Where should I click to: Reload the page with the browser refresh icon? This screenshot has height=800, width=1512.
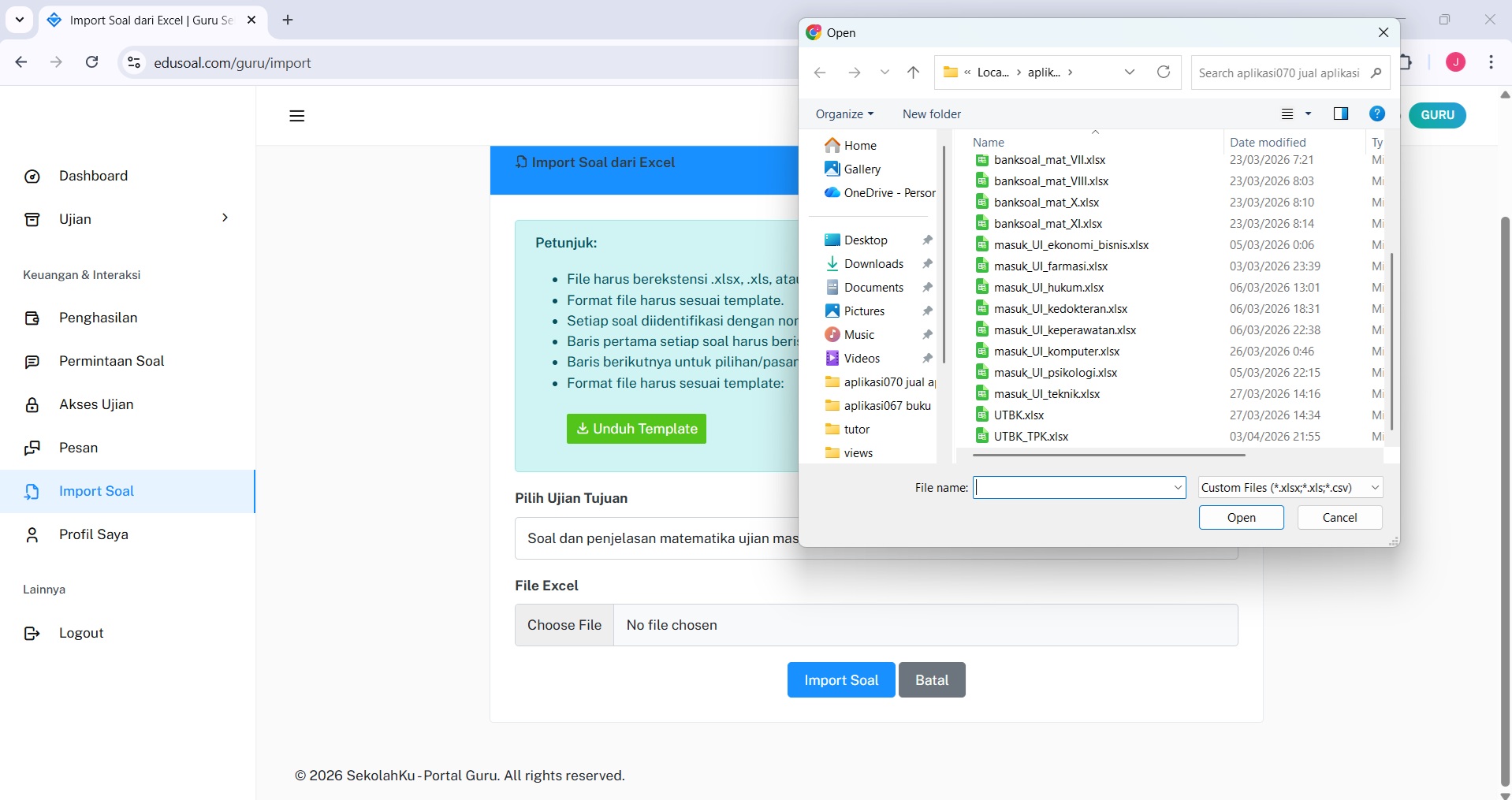(x=92, y=62)
